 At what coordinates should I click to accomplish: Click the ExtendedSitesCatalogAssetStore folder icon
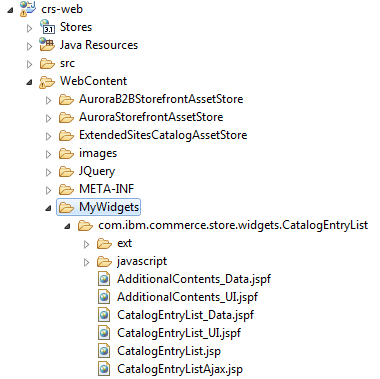pyautogui.click(x=66, y=135)
